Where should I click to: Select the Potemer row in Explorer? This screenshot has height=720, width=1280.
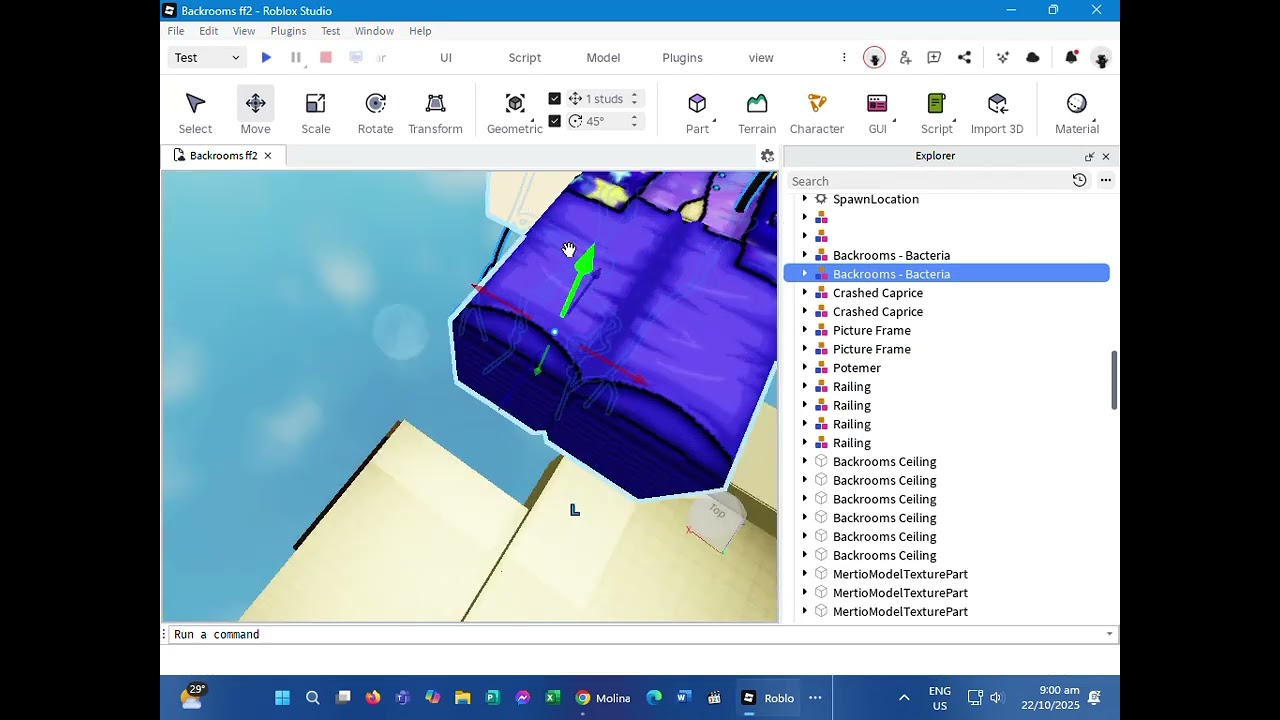946,368
